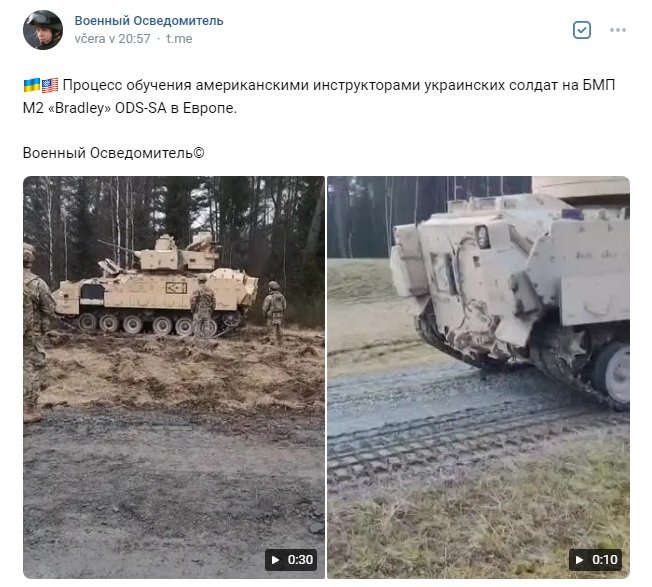Open left video thumbnail with soldiers
The width and height of the screenshot is (652, 587).
coord(174,377)
